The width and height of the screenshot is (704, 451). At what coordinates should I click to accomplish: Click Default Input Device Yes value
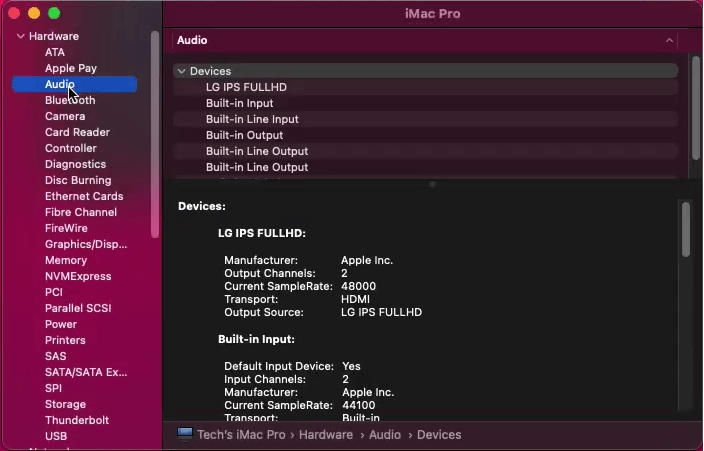(x=351, y=366)
